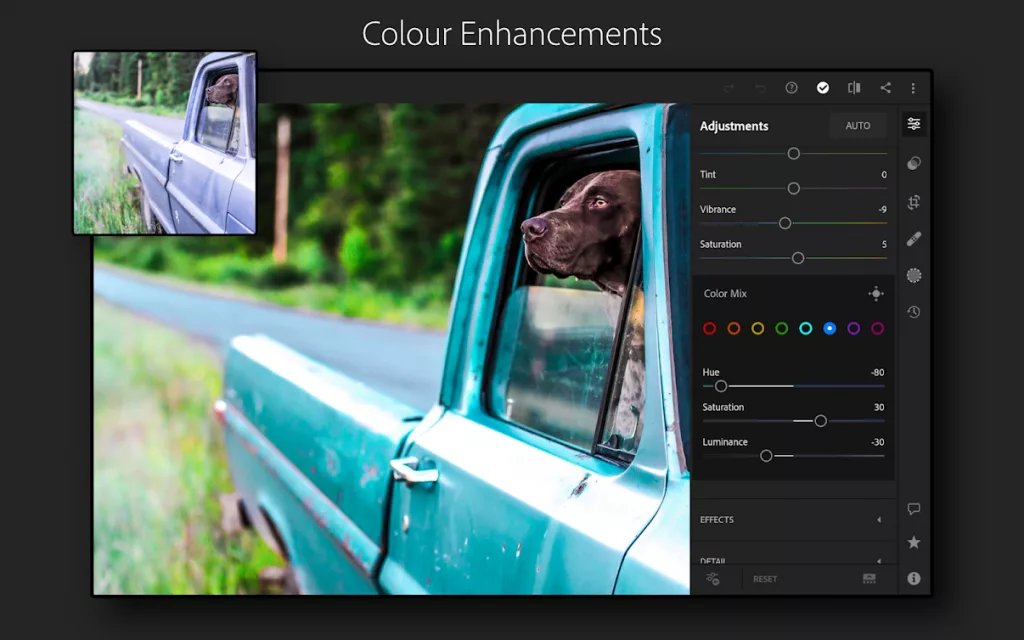
Task: Select the adjustments sliders panel icon
Action: pos(914,124)
